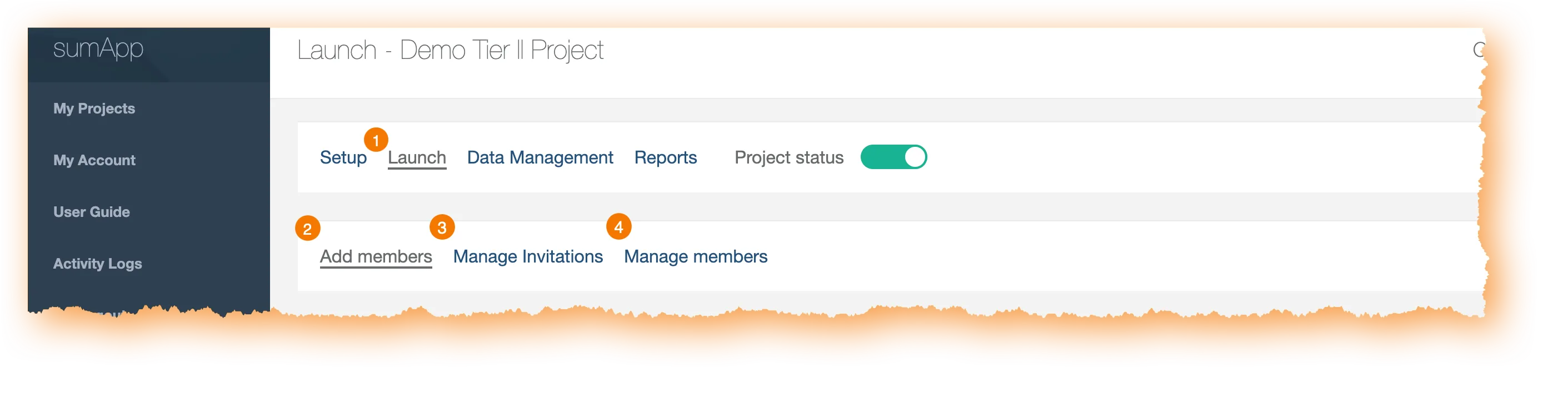Select the Launch tab
Screen dimensions: 1568x396
[417, 158]
